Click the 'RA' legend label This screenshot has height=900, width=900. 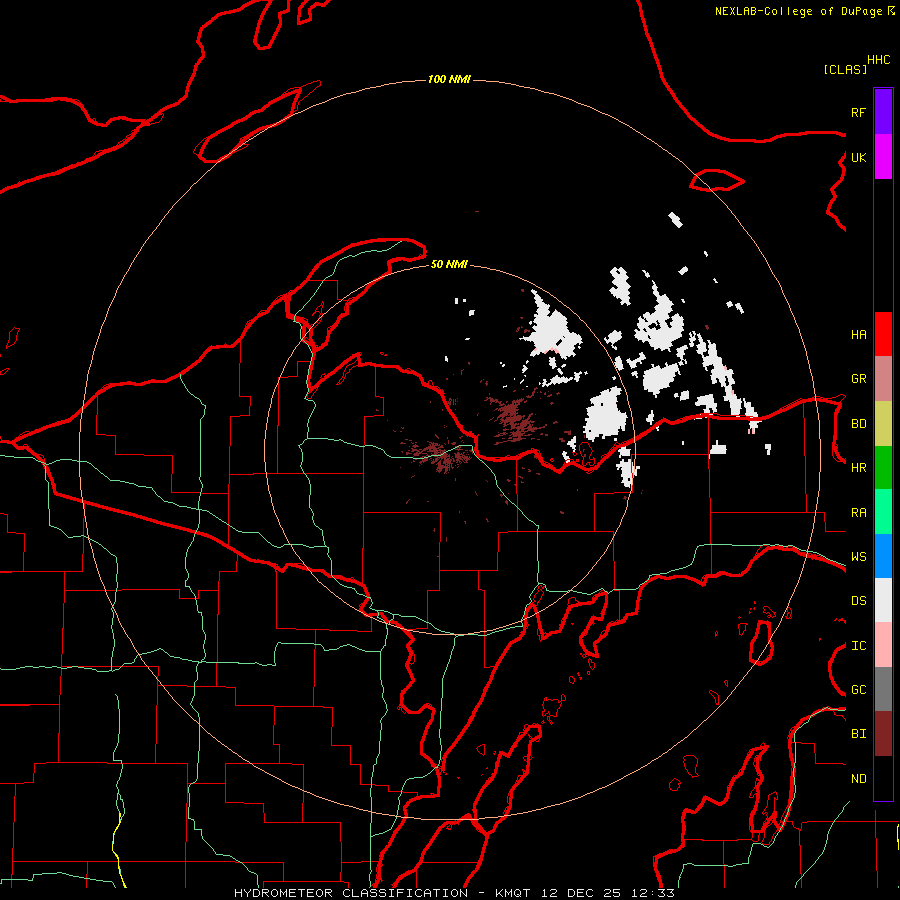[858, 513]
